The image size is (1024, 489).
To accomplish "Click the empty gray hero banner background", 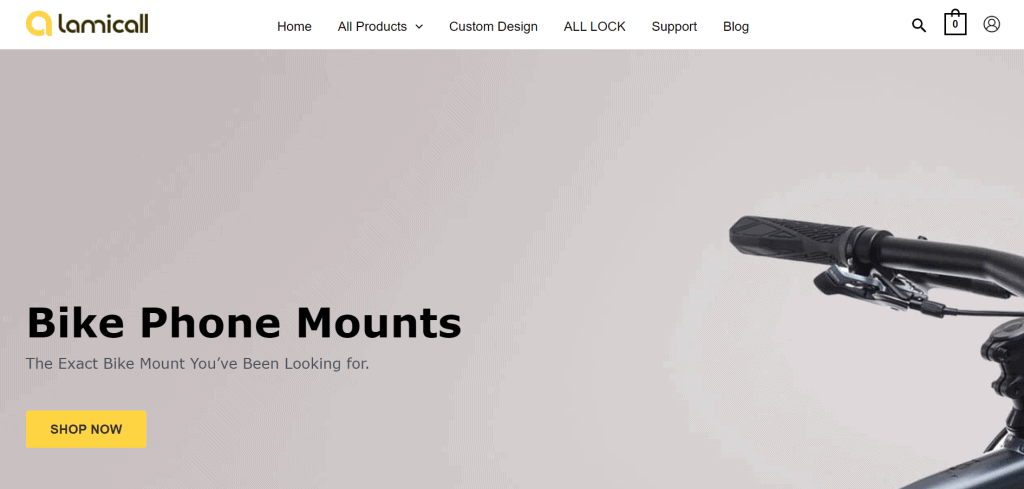I will [x=457, y=163].
